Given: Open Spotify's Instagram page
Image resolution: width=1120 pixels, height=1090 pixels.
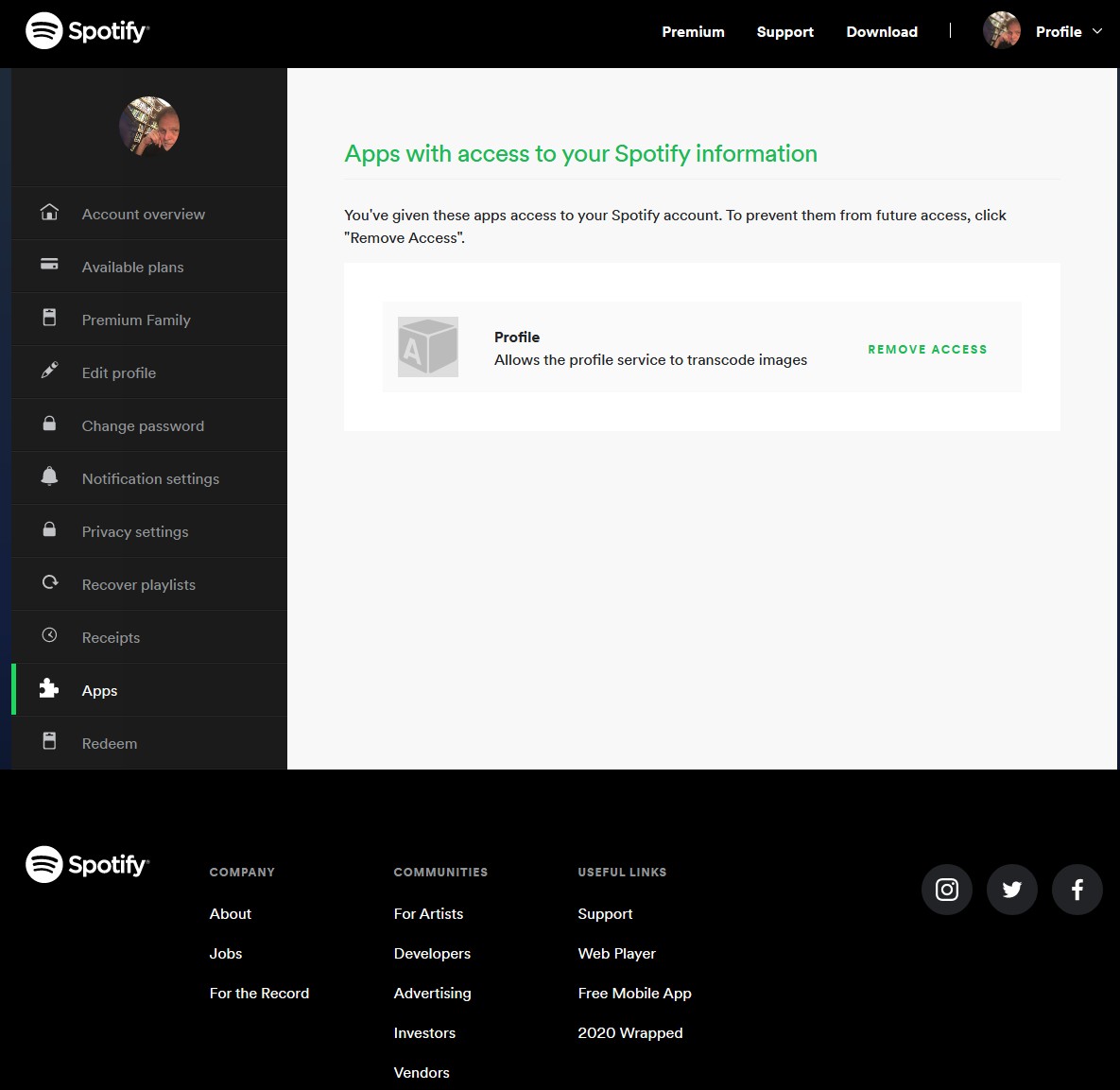Looking at the screenshot, I should [x=947, y=890].
